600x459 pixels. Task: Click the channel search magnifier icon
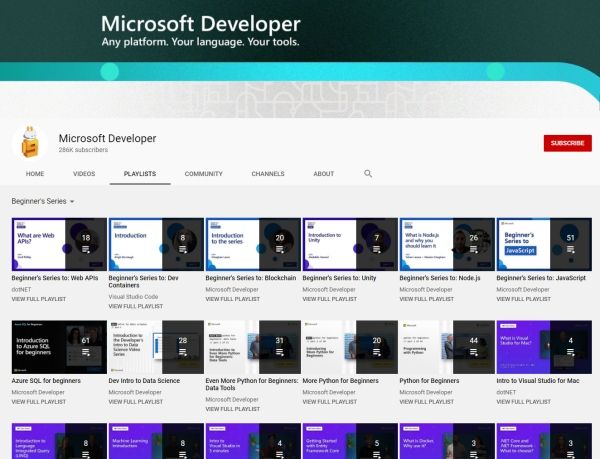point(368,174)
